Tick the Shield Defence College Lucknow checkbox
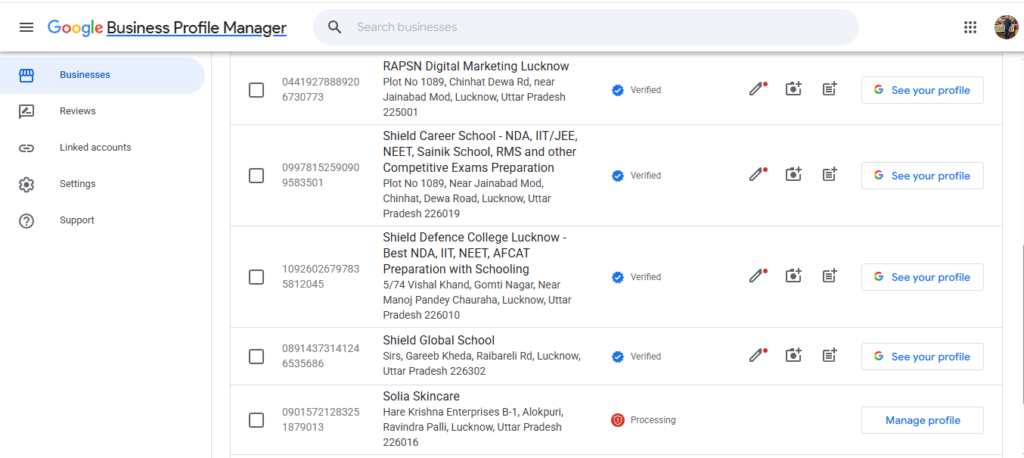 coord(257,277)
